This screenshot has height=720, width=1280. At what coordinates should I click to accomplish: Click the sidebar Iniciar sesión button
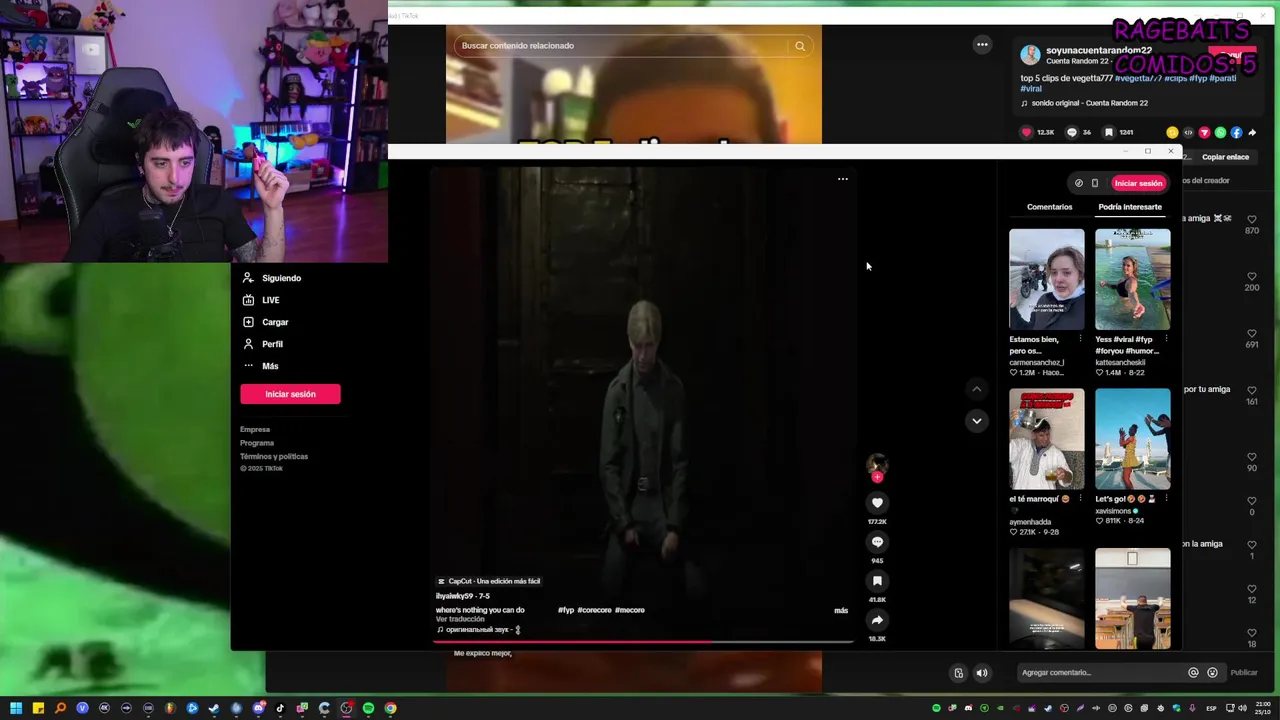290,394
